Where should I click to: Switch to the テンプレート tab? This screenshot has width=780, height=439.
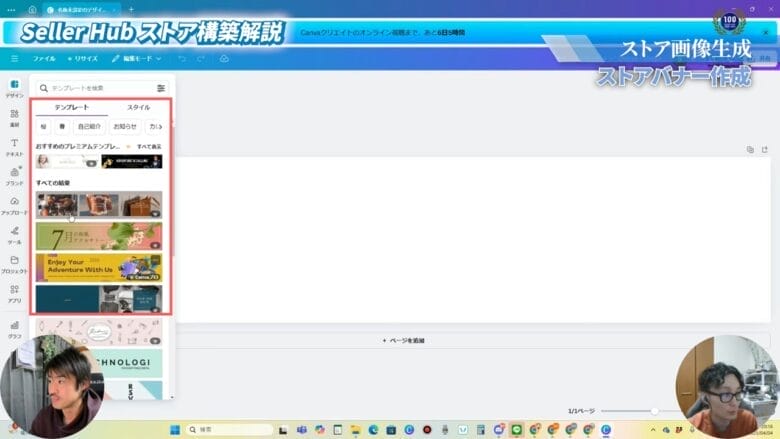(72, 107)
